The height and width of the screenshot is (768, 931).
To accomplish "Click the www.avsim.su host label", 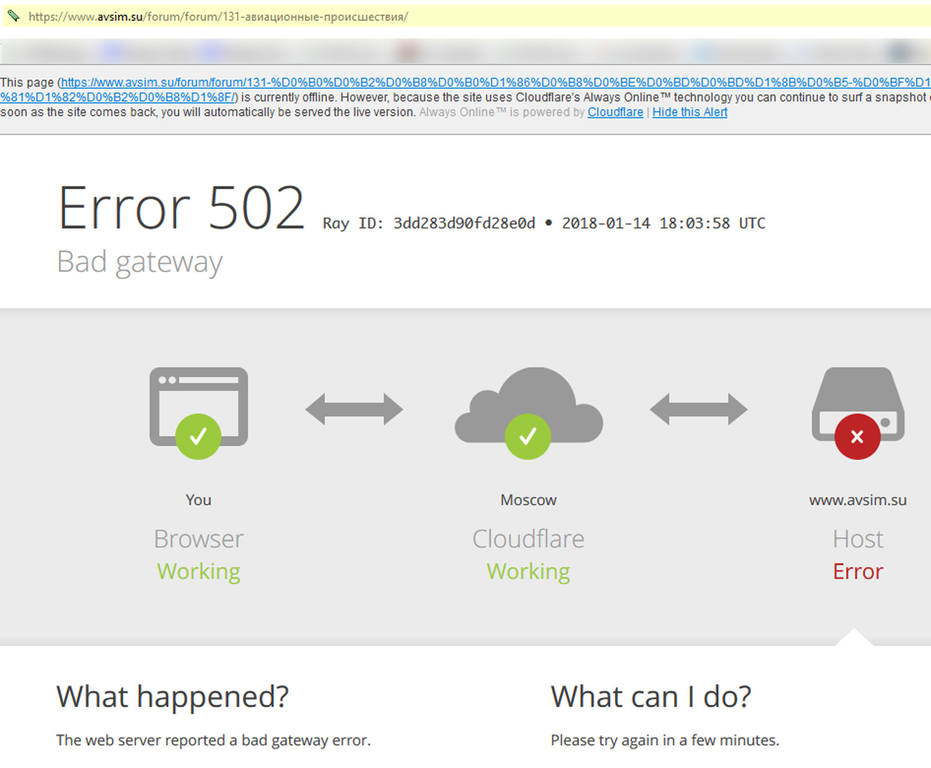I will [x=858, y=500].
